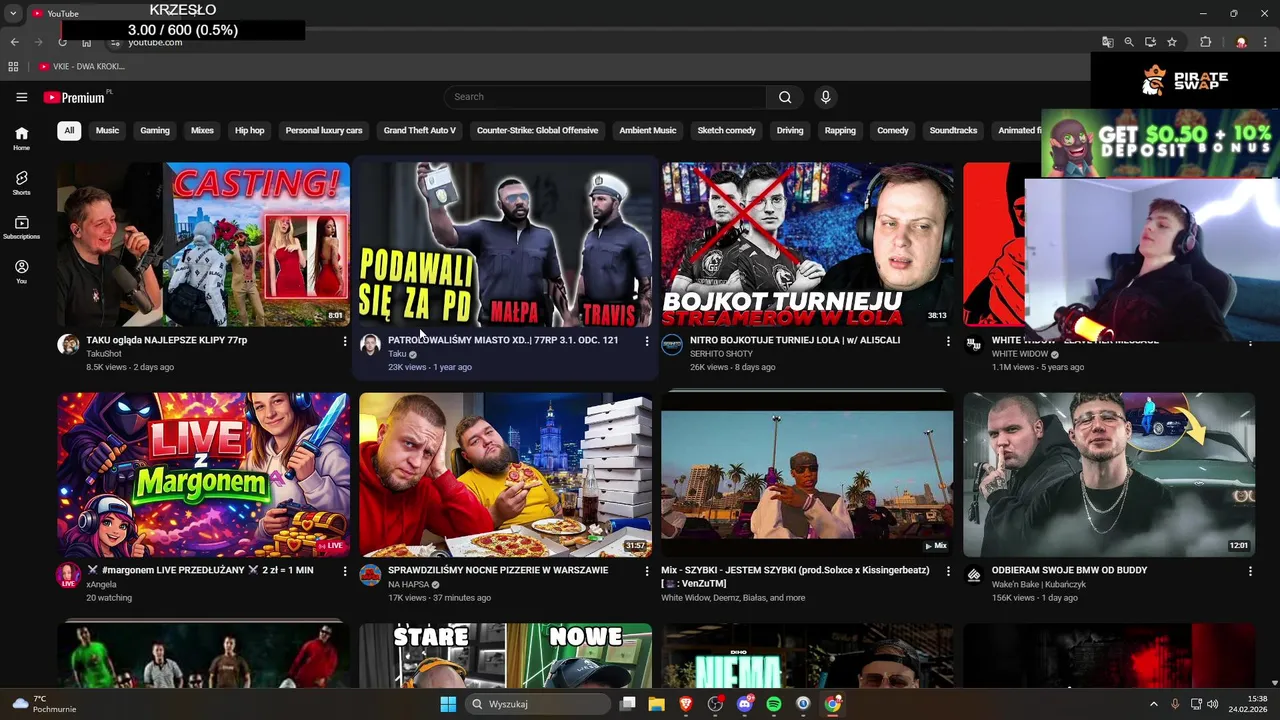Click the search magnifier button

tap(785, 97)
